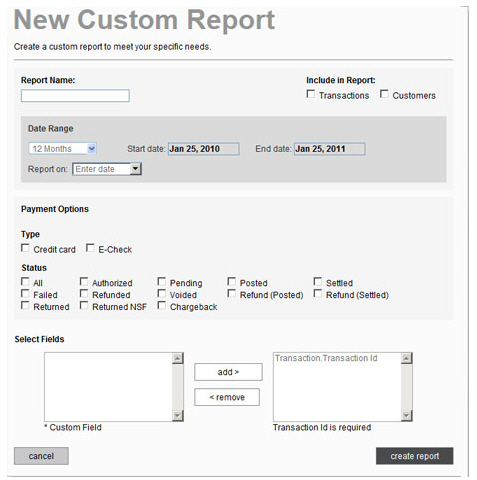
Task: Check the Customers checkbox
Action: tap(384, 94)
